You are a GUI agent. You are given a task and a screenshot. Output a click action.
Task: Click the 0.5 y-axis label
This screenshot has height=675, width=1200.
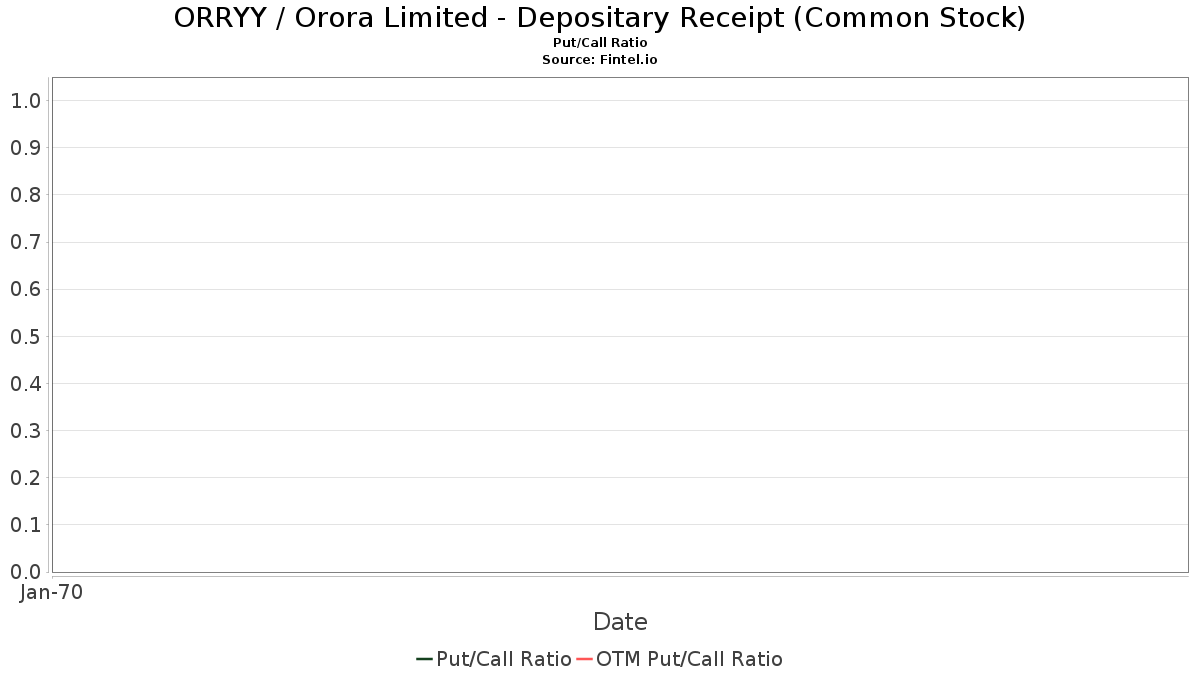click(x=25, y=336)
